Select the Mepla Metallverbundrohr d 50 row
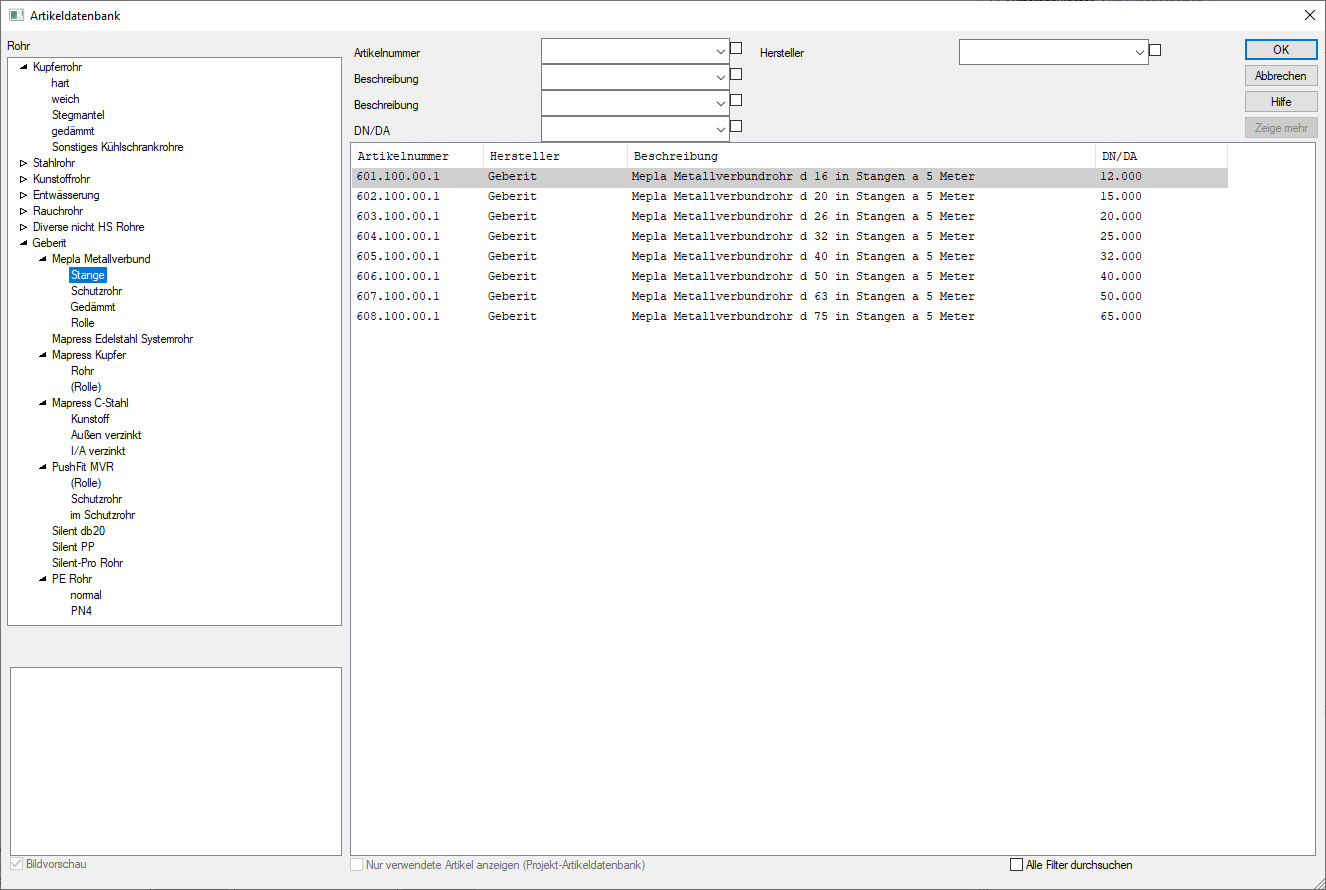Viewport: 1326px width, 890px height. [x=790, y=276]
